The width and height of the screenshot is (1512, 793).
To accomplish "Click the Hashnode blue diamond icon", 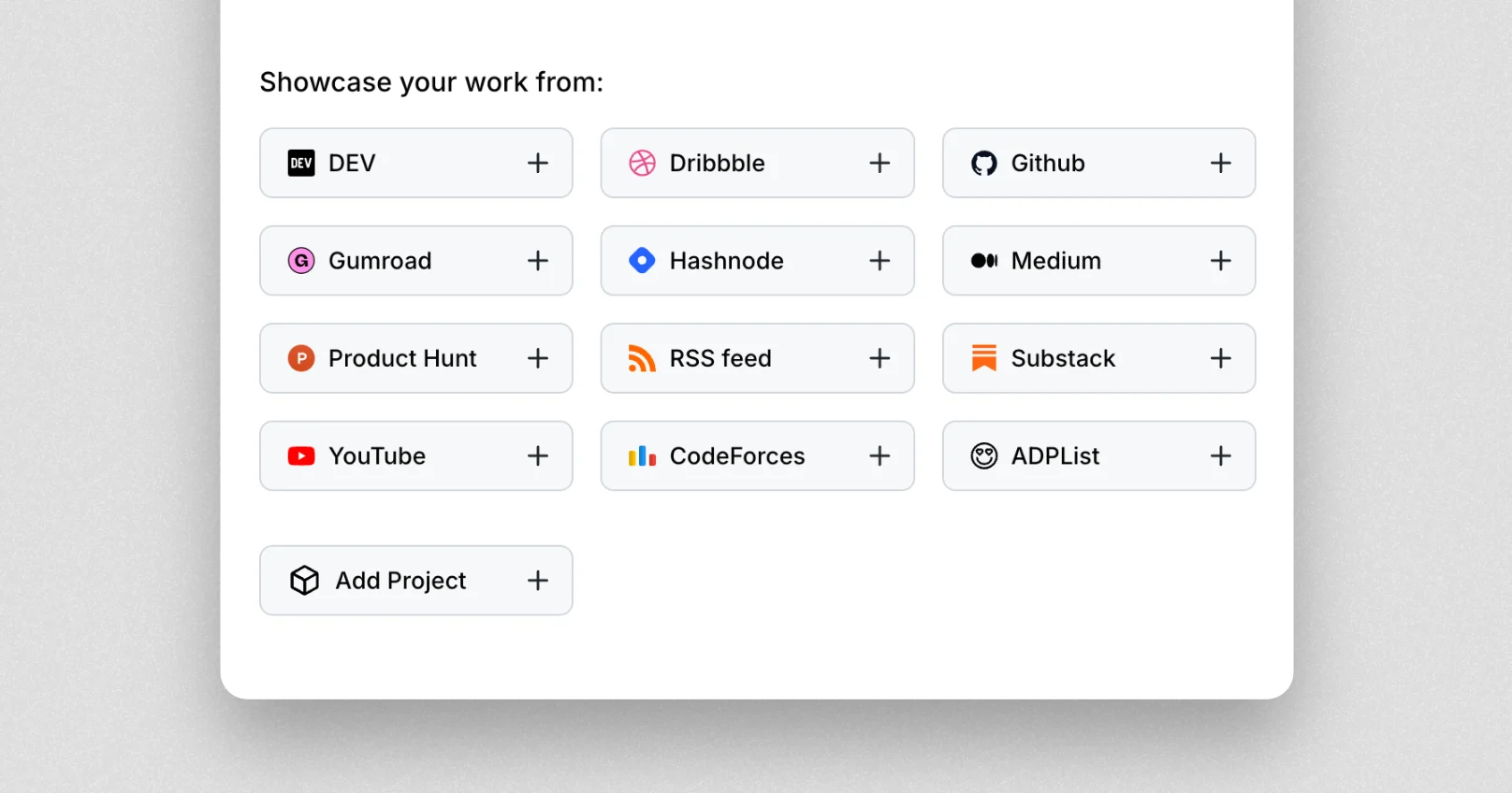I will (x=642, y=261).
